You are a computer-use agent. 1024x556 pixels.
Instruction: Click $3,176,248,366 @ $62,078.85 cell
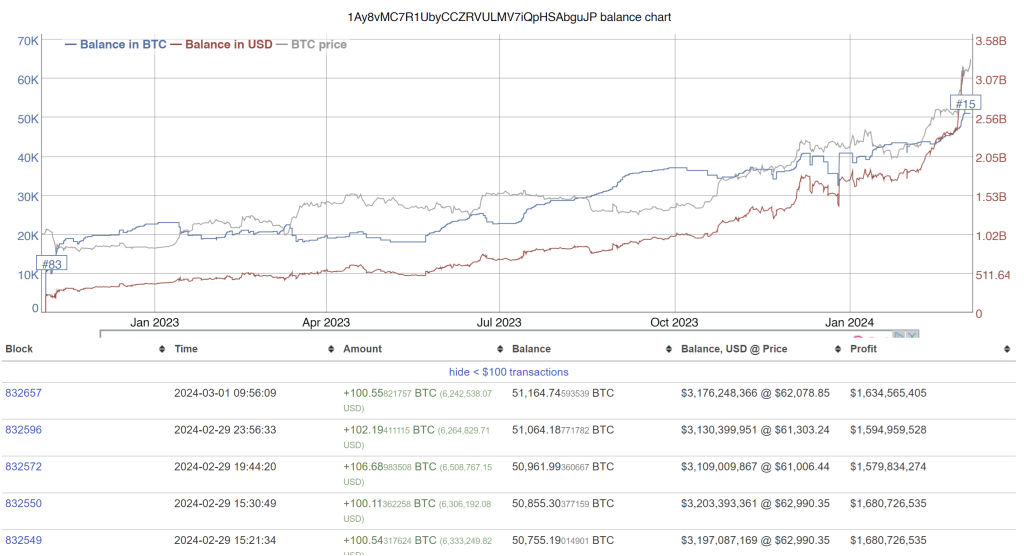pos(756,393)
